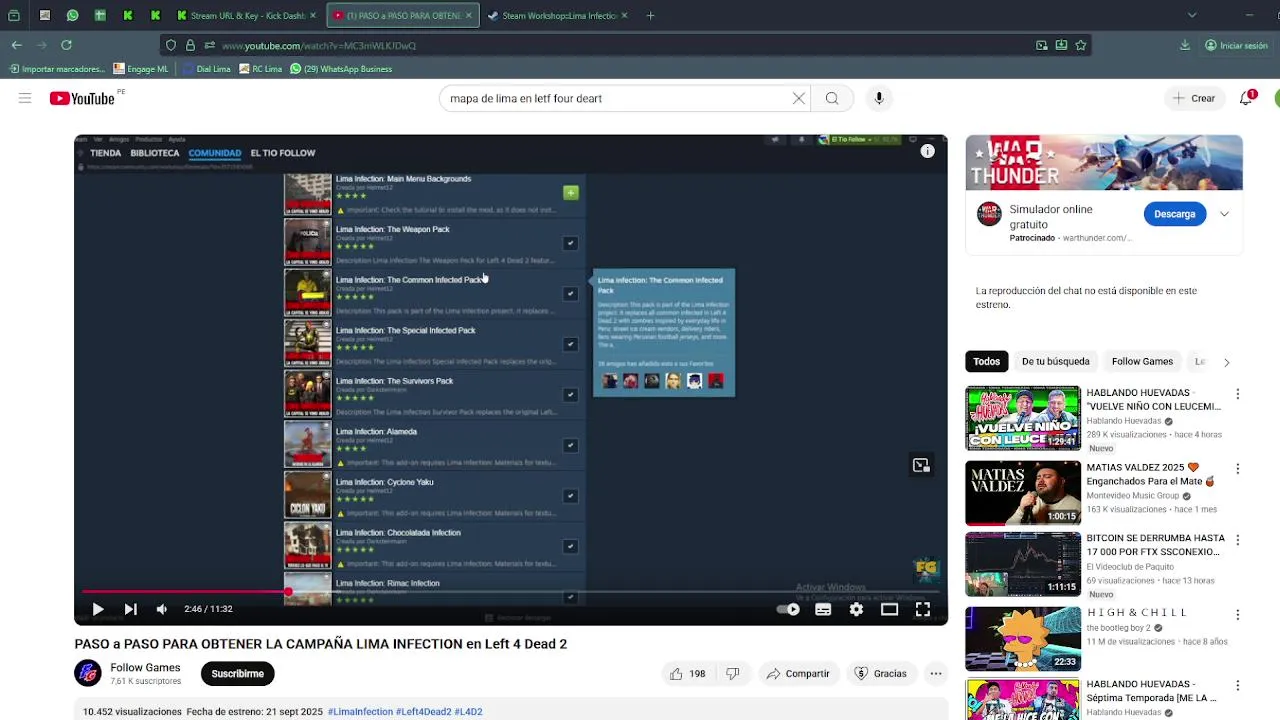Subscribe with the Suscribirme button
This screenshot has height=720, width=1280.
237,674
